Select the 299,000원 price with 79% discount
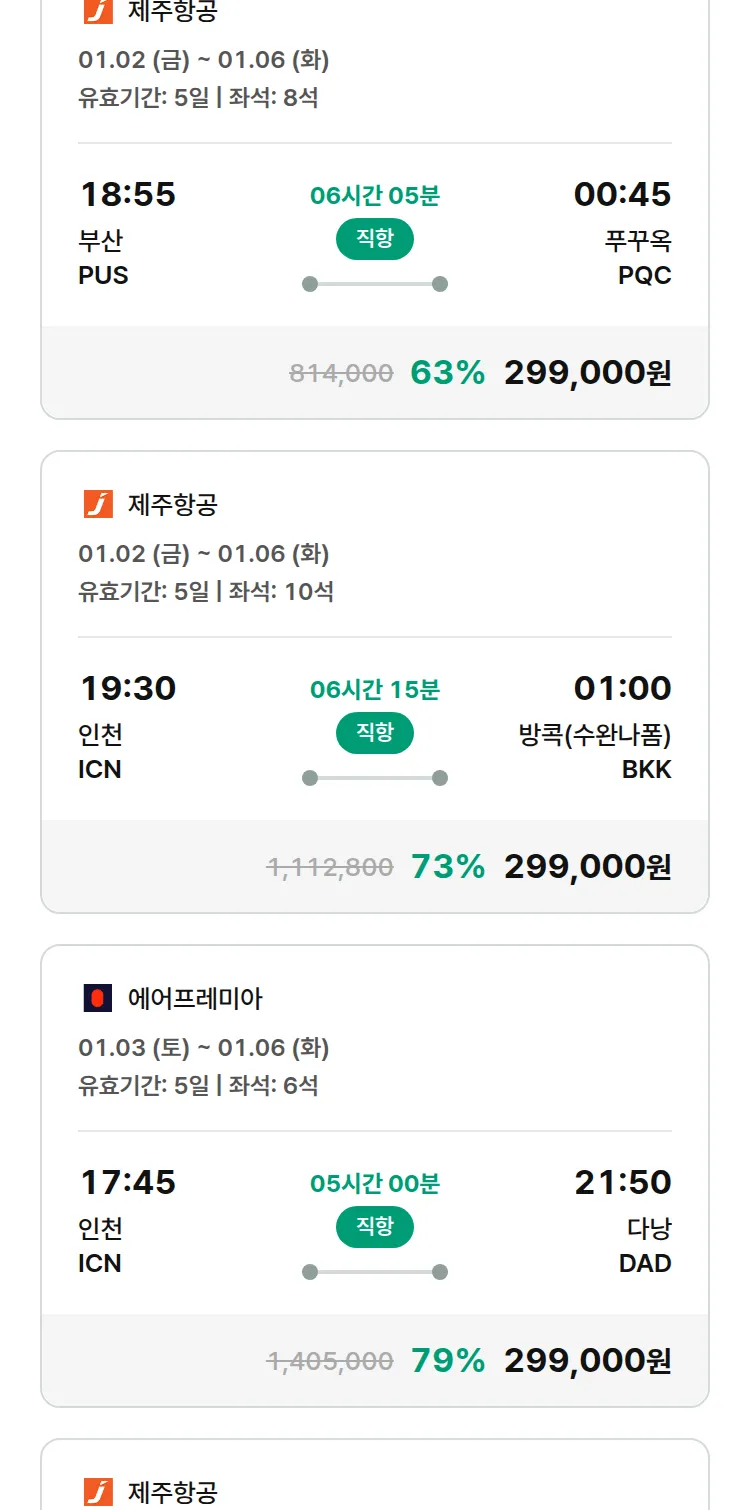750x1510 pixels. click(x=587, y=1361)
